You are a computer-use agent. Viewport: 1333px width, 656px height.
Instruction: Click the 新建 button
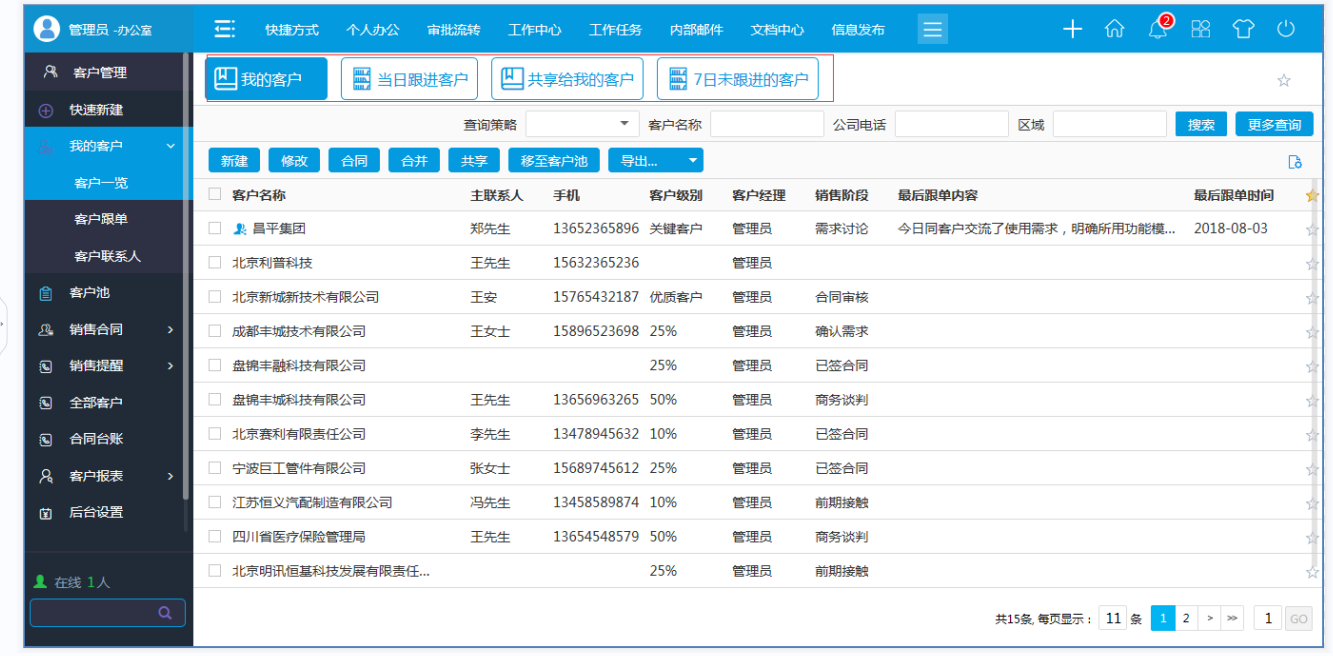pyautogui.click(x=234, y=161)
